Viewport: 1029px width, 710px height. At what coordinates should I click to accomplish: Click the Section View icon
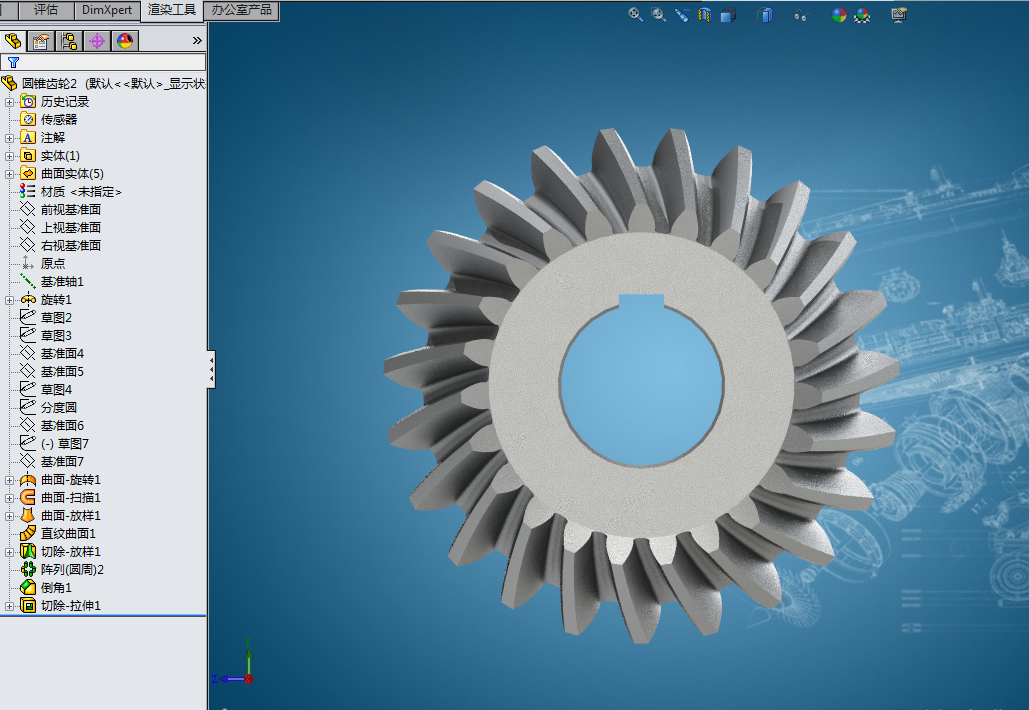pos(704,14)
